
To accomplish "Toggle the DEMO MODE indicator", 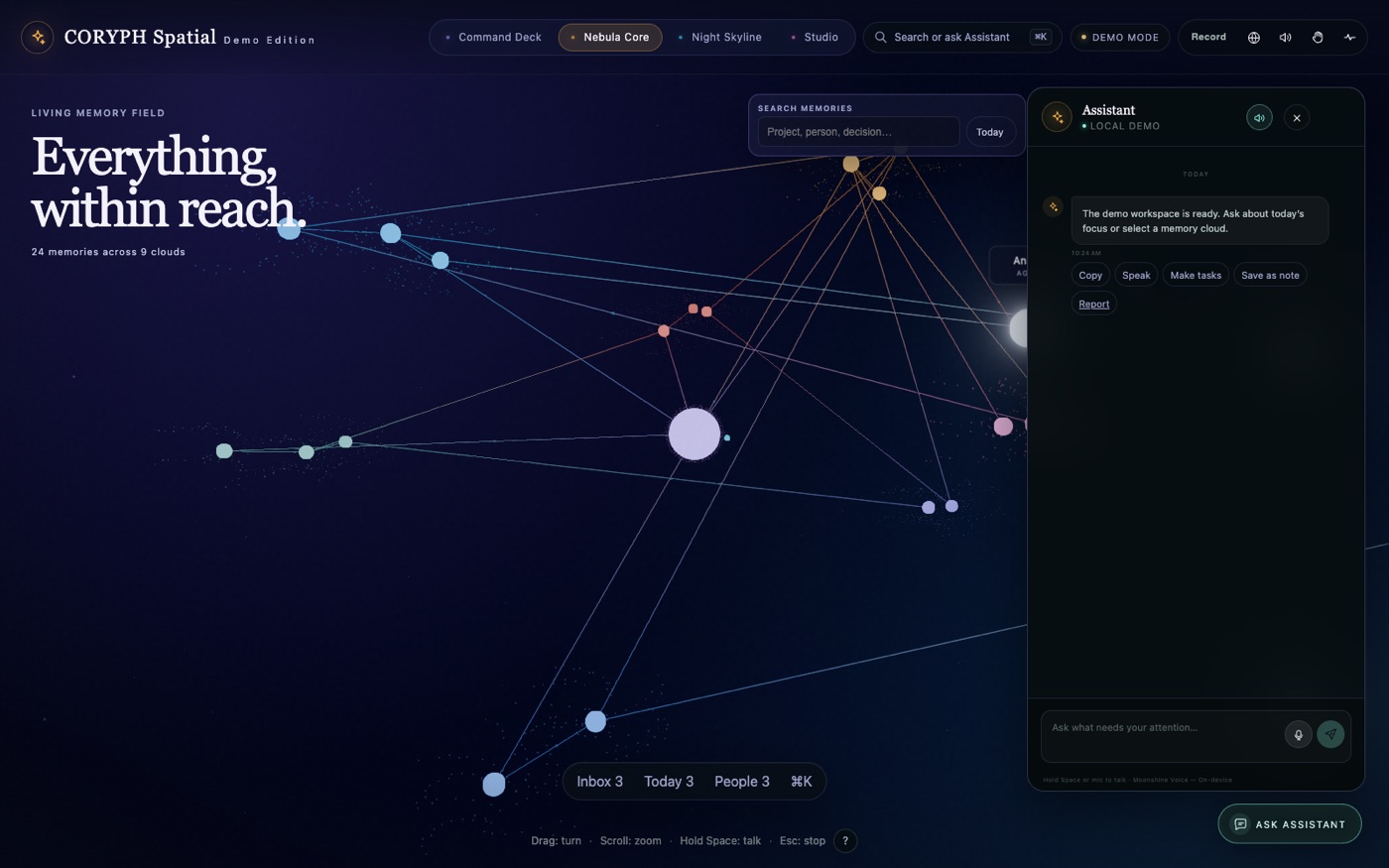I will (1119, 38).
